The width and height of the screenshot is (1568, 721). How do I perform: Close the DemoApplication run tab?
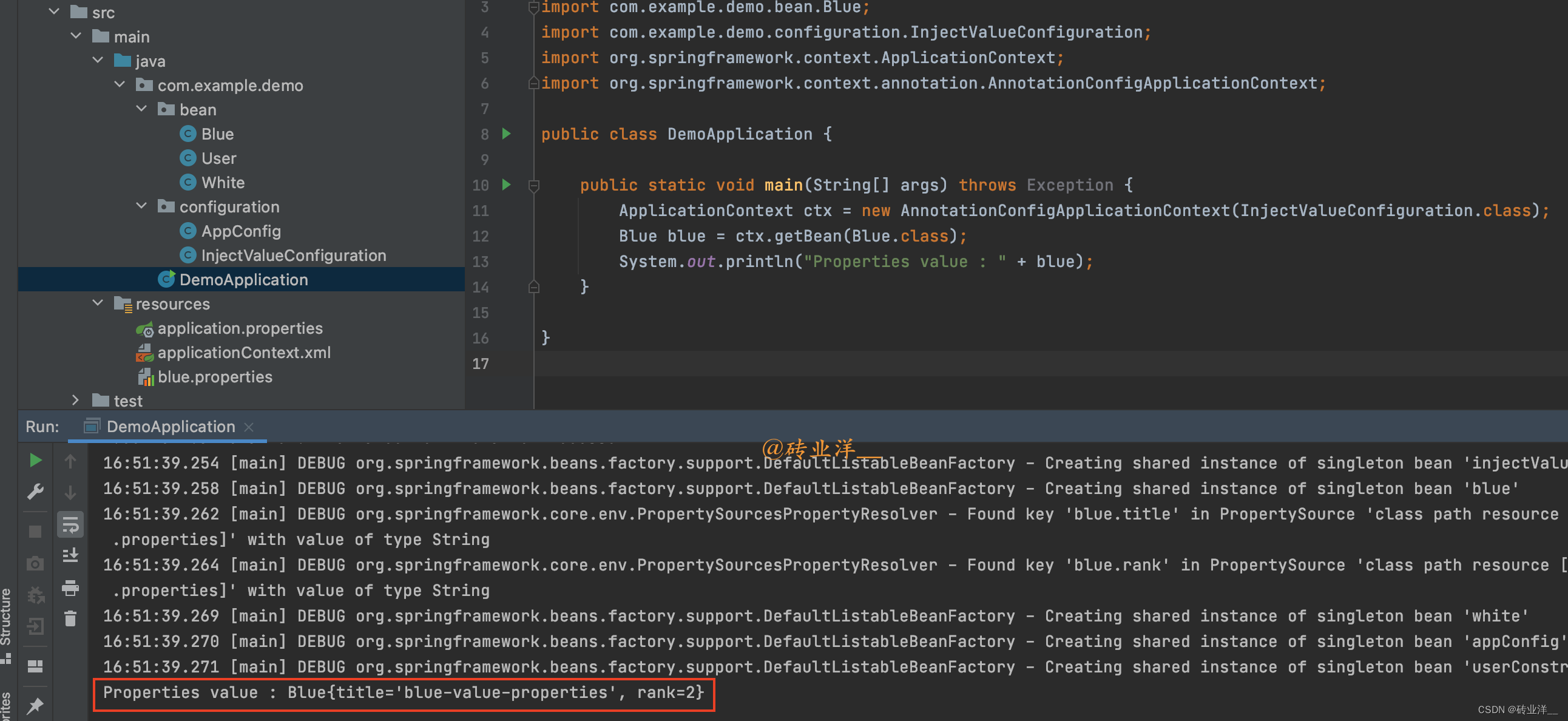tap(248, 427)
